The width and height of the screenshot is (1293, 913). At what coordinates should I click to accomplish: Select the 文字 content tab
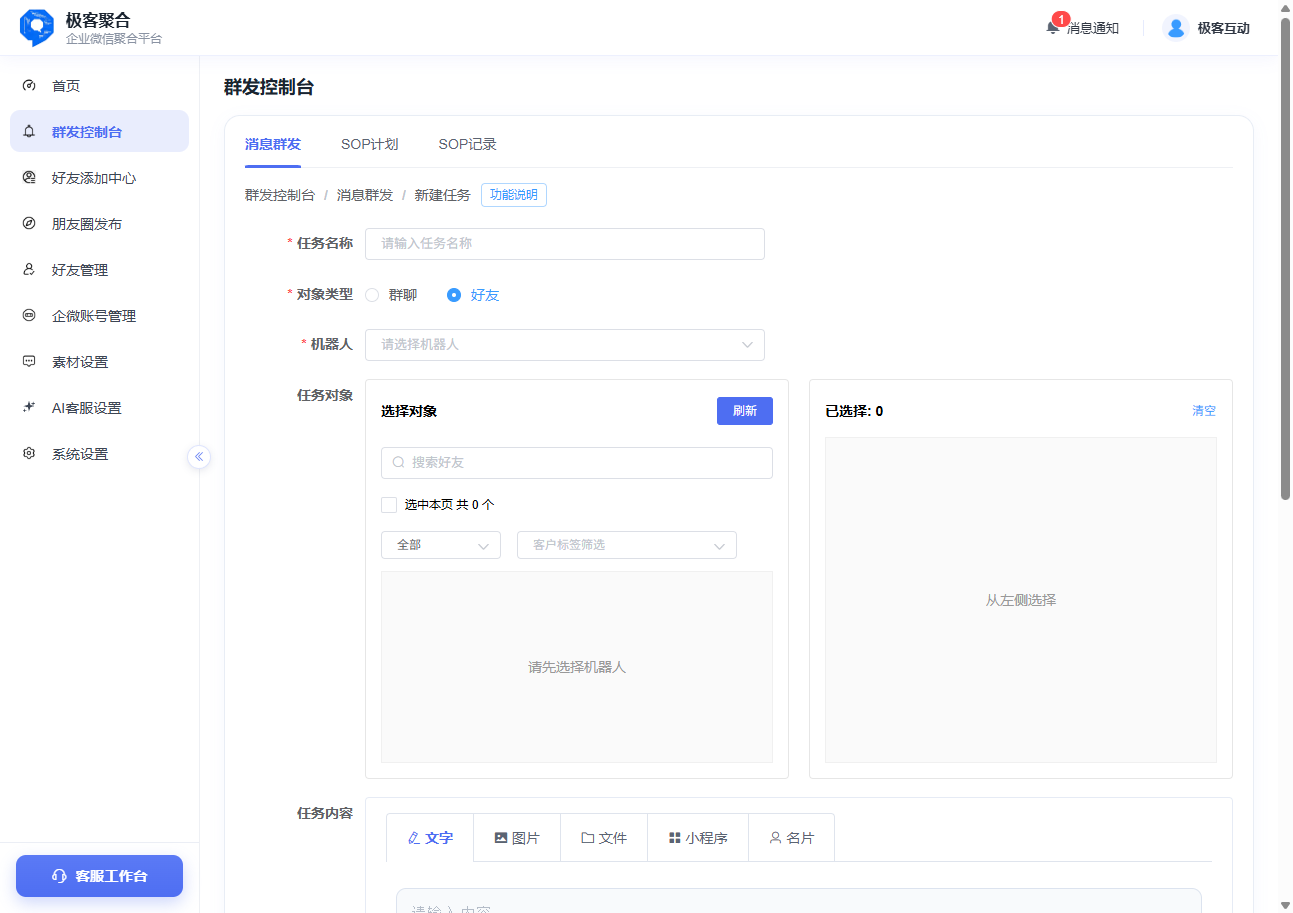pos(430,838)
